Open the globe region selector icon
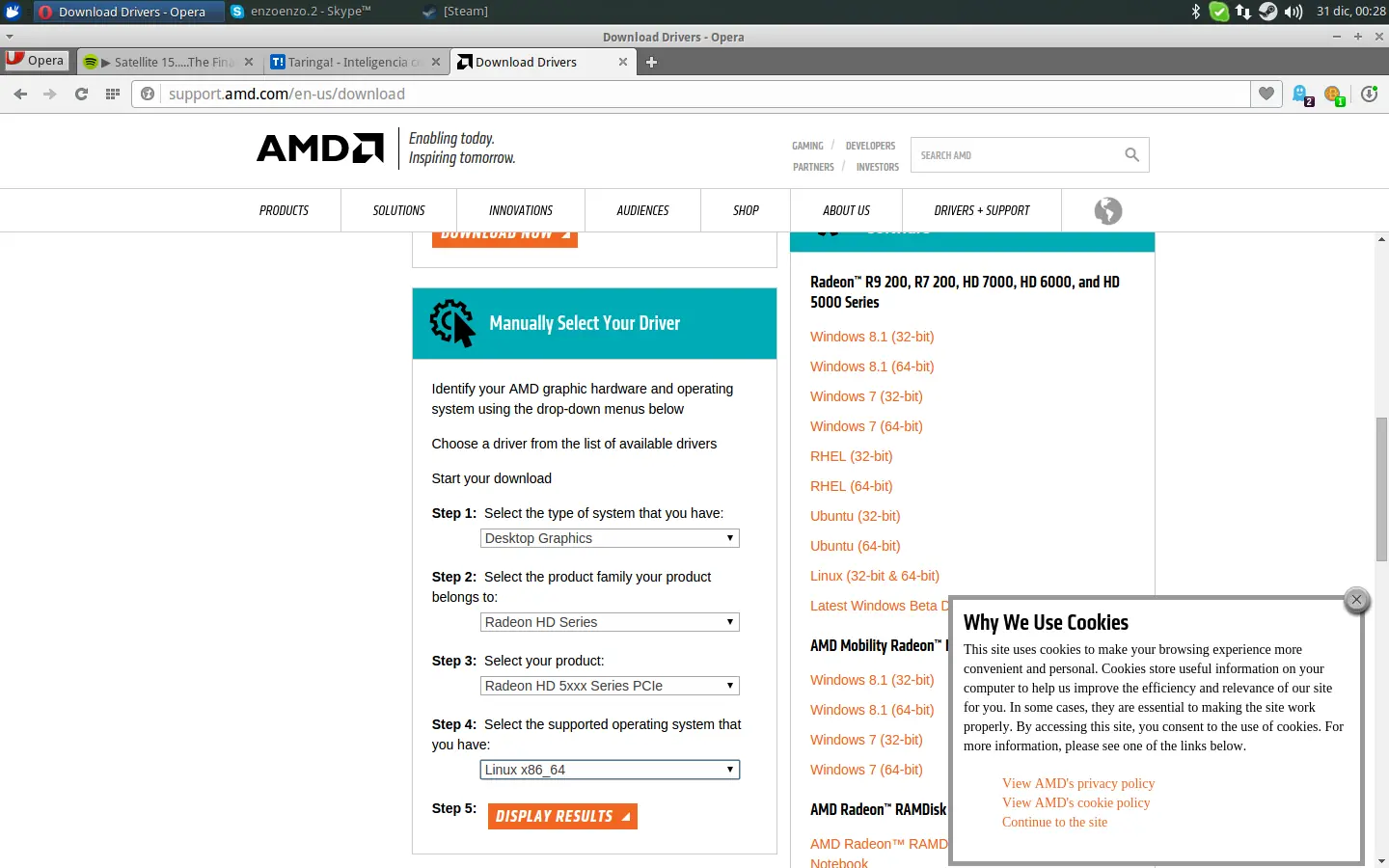Screen dimensions: 1389x868 (x=1108, y=210)
